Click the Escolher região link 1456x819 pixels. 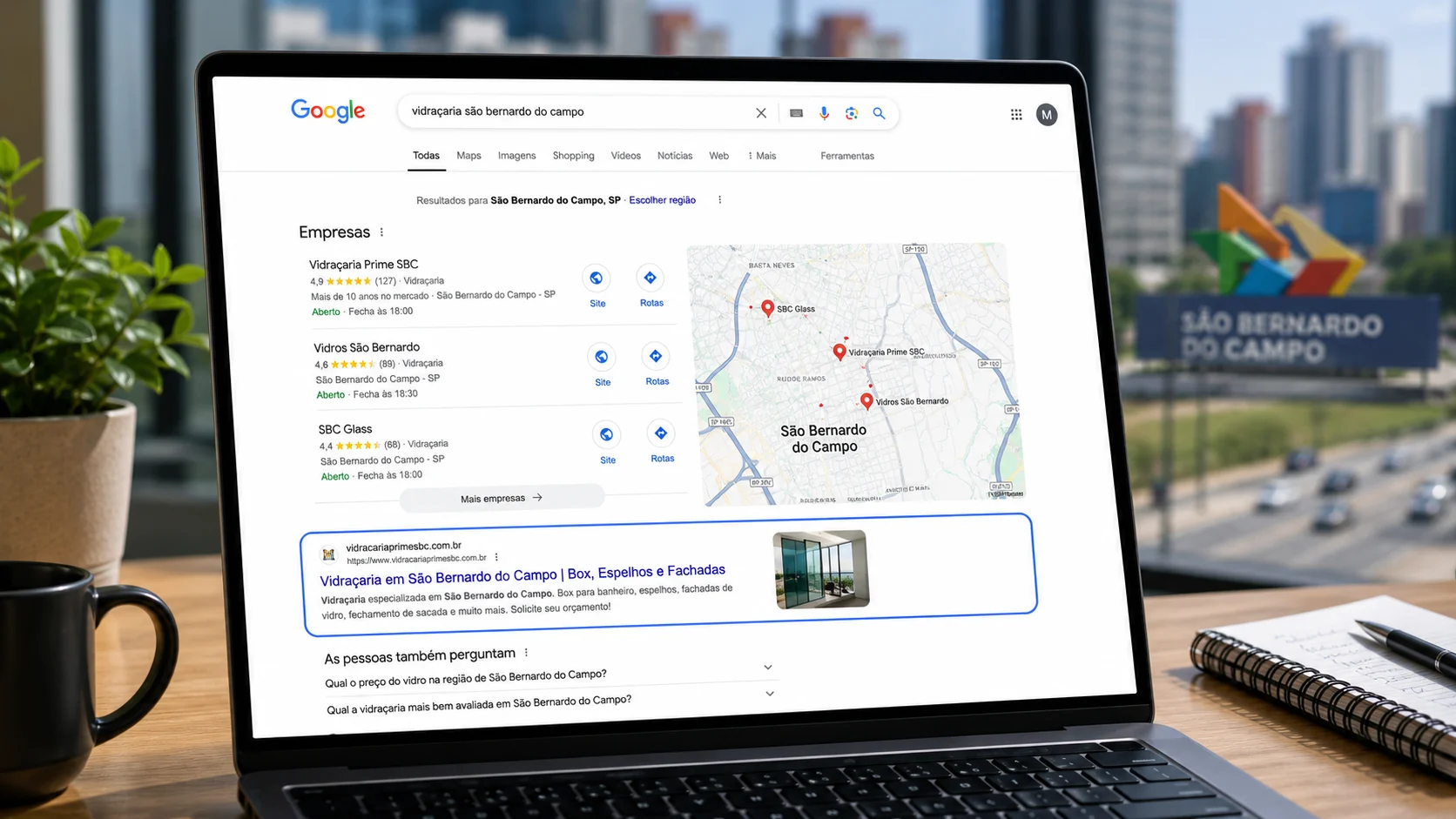pos(662,200)
